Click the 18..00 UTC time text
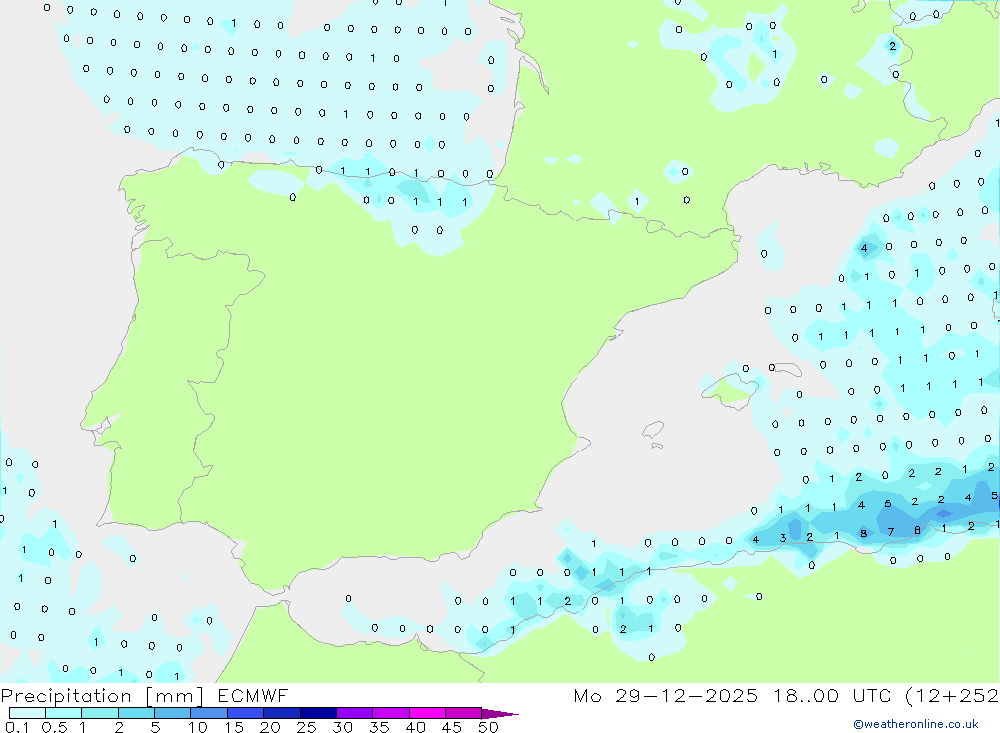The width and height of the screenshot is (1000, 733). click(x=832, y=695)
